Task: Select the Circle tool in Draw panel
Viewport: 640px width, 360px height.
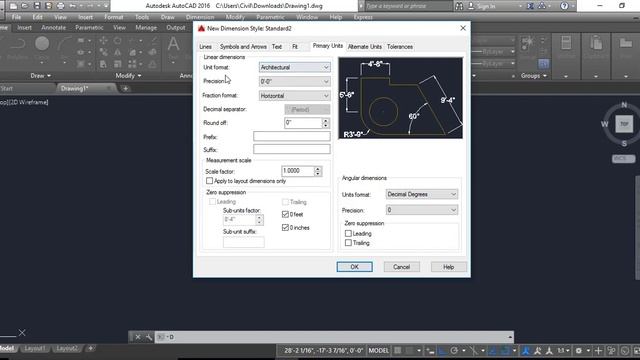Action: coord(42,43)
